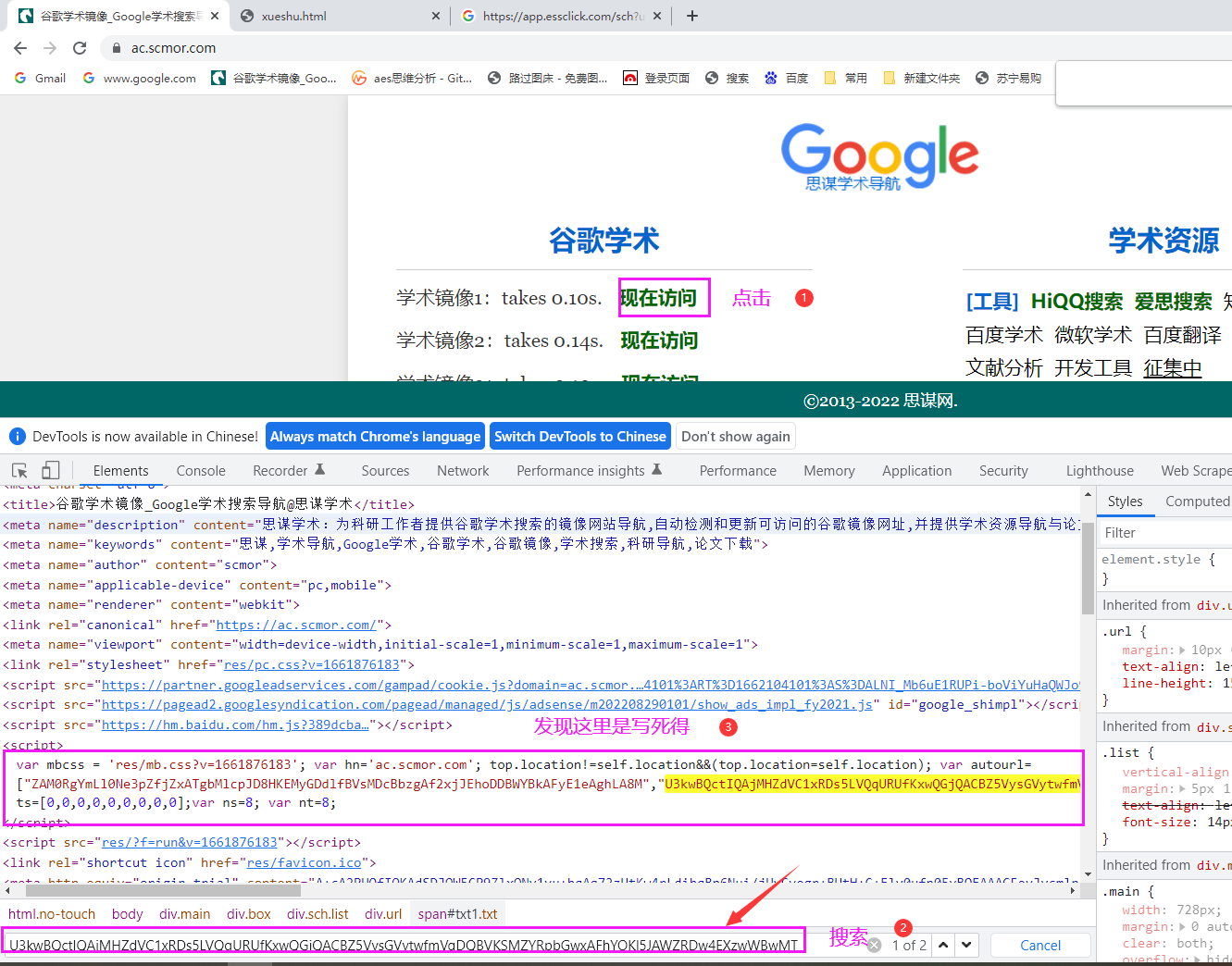Image resolution: width=1232 pixels, height=966 pixels.
Task: Click Always match Chrome's language
Action: 375,437
